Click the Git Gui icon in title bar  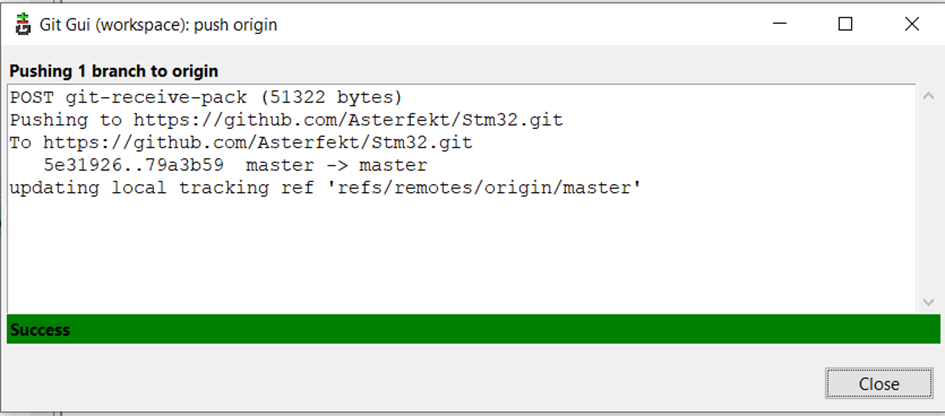pyautogui.click(x=22, y=25)
